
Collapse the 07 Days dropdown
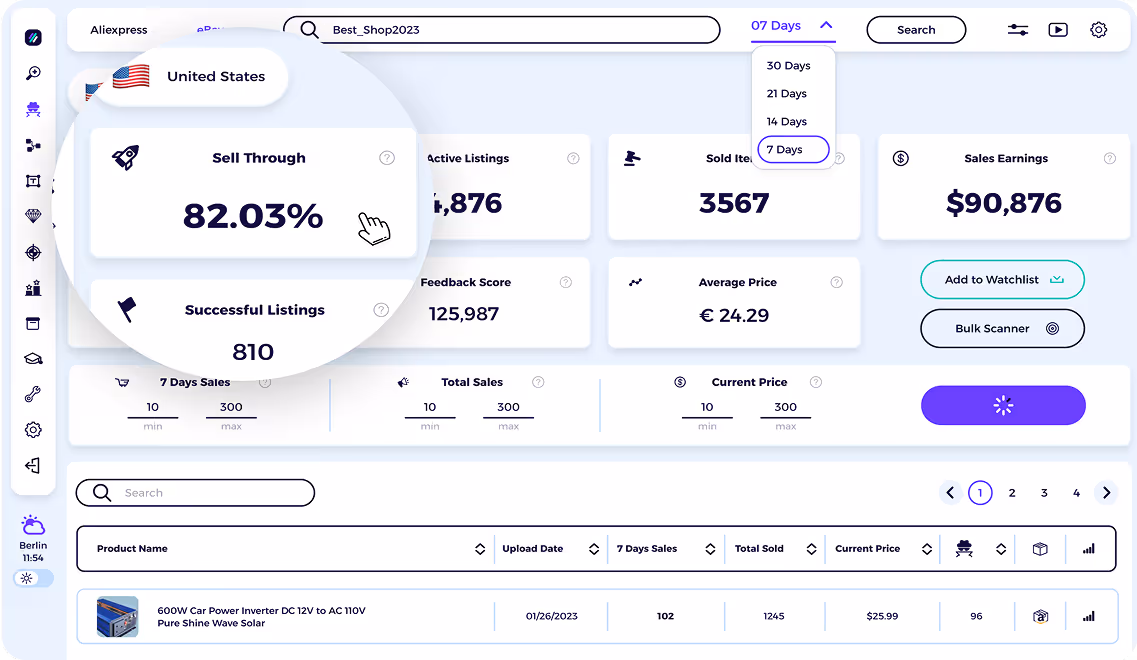tap(826, 25)
